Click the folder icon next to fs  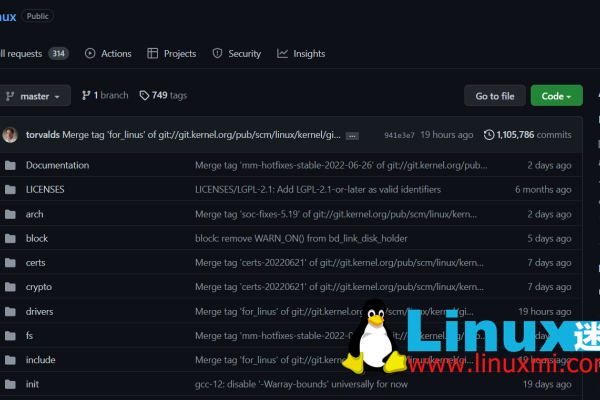[10, 336]
